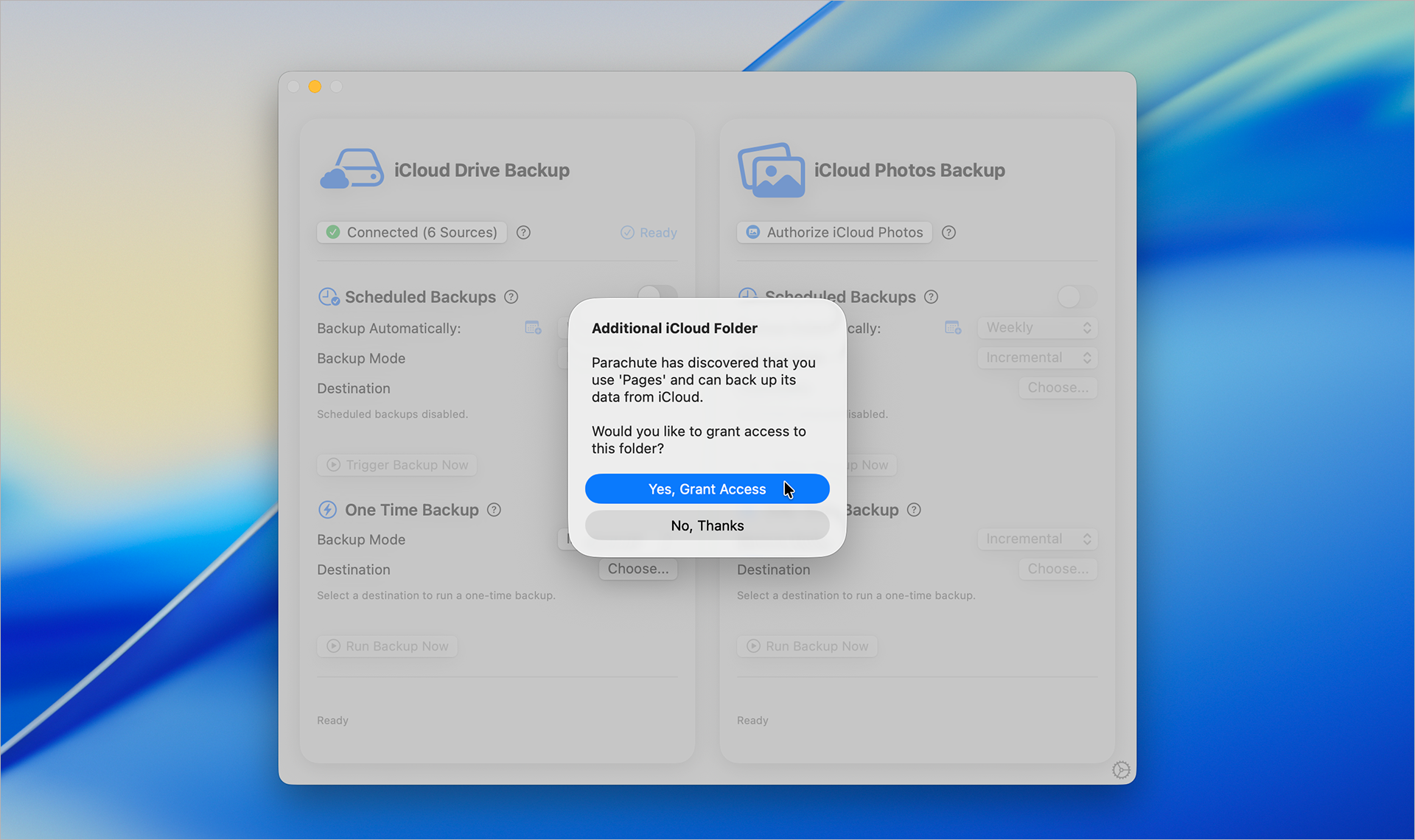Click 'Ready' status text at Photos panel bottom

(x=752, y=721)
